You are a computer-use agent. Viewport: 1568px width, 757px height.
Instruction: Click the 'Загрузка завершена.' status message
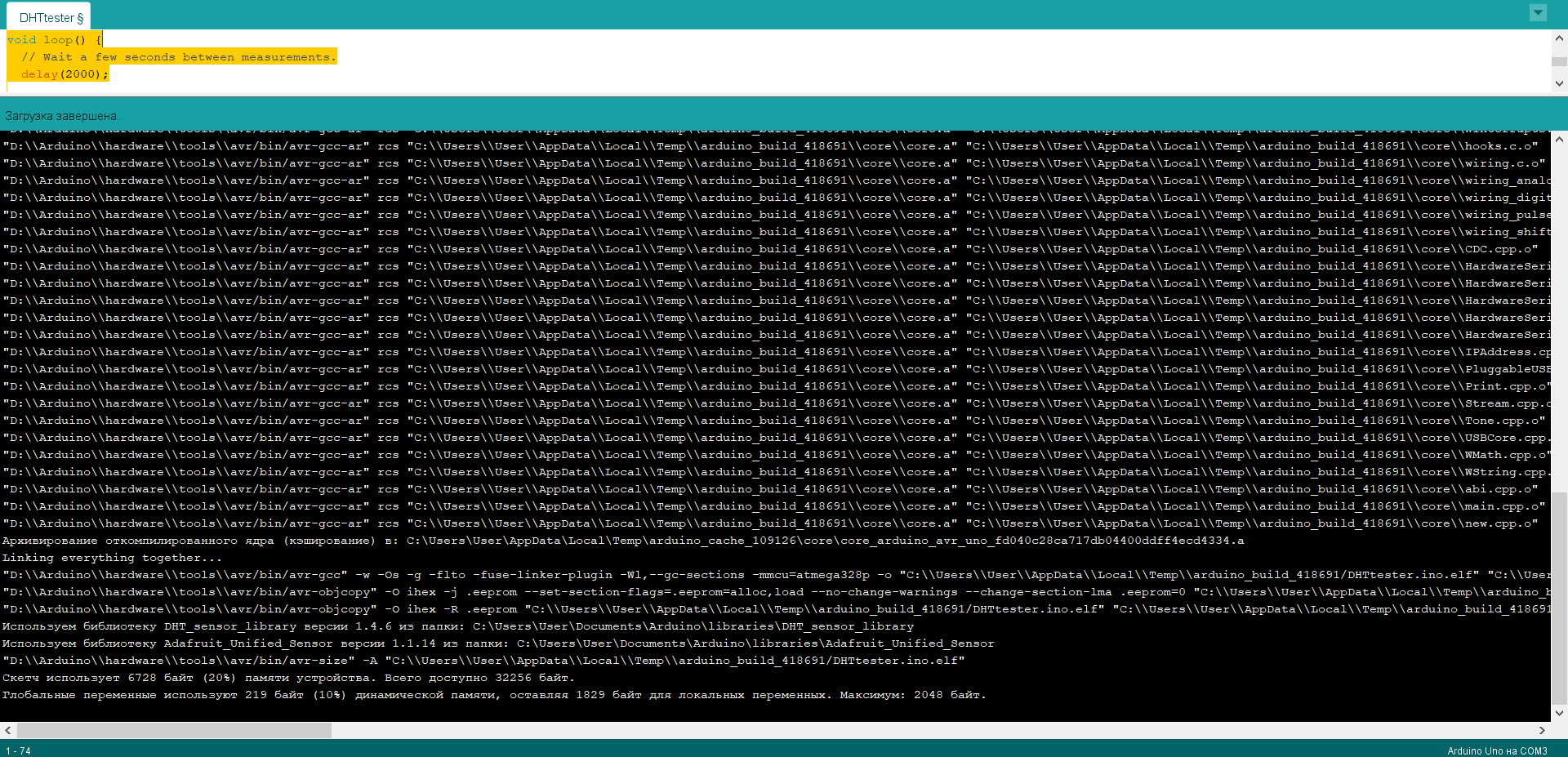point(62,116)
